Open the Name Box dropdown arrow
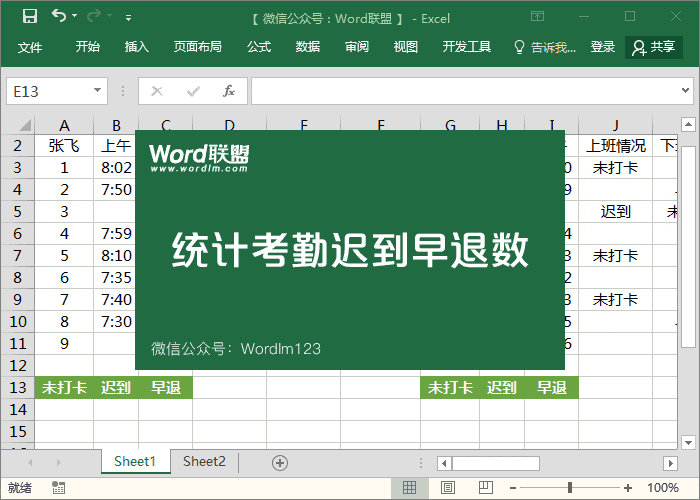The width and height of the screenshot is (700, 500). tap(97, 91)
